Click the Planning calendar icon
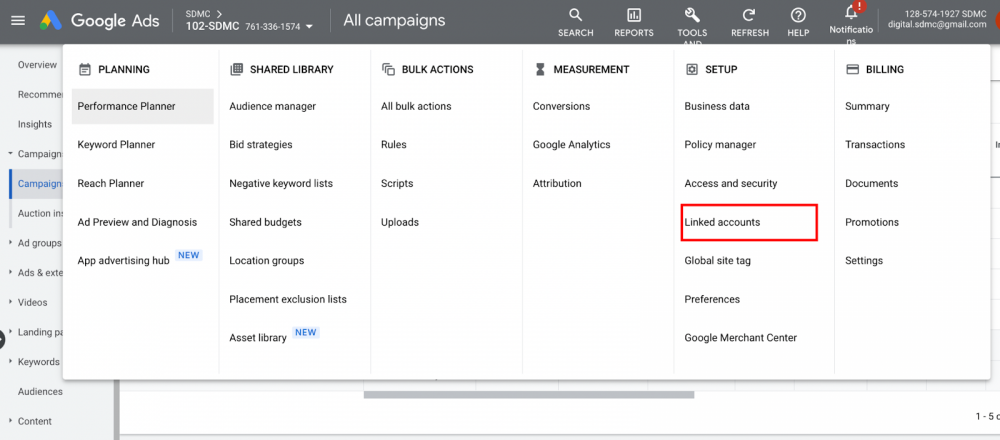 (84, 70)
